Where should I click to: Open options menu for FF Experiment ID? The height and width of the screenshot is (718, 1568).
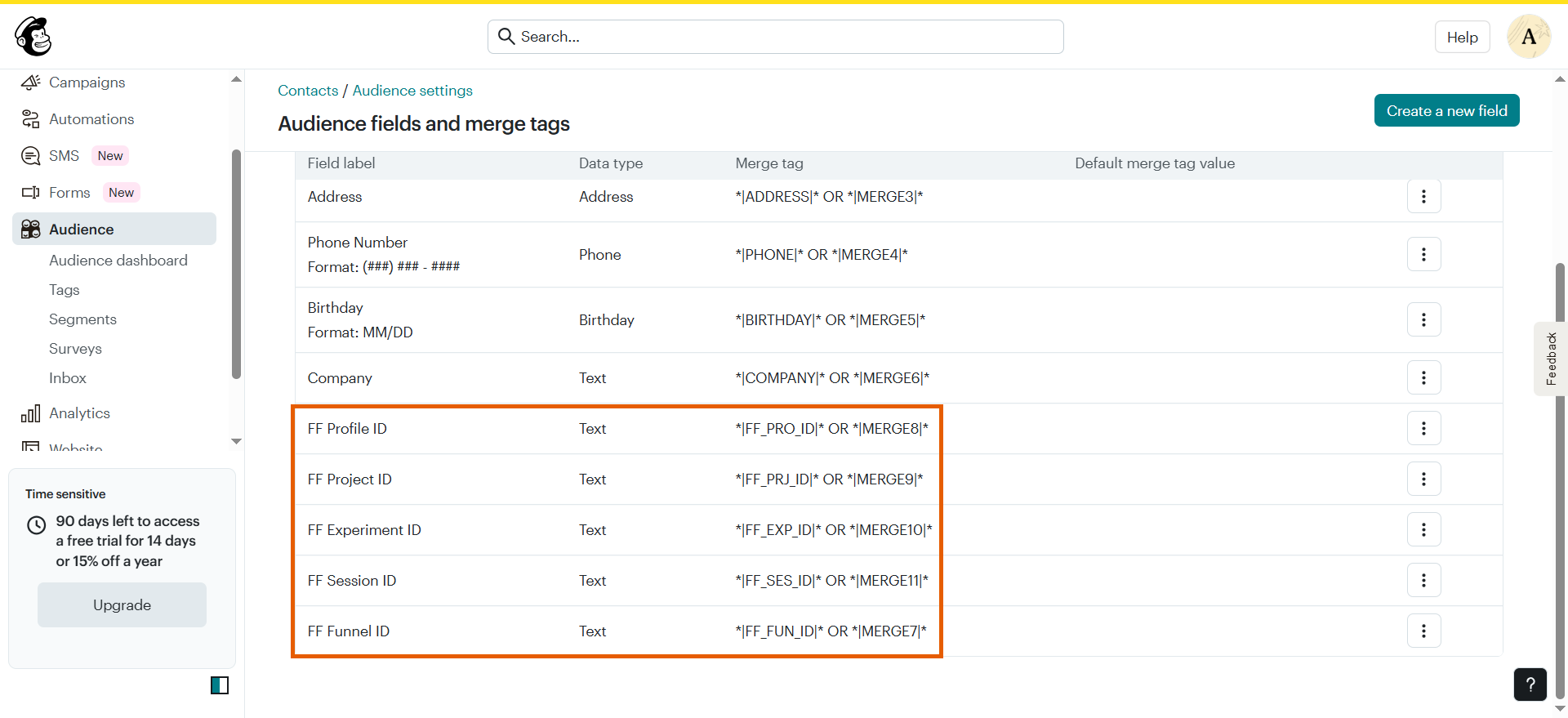point(1423,530)
